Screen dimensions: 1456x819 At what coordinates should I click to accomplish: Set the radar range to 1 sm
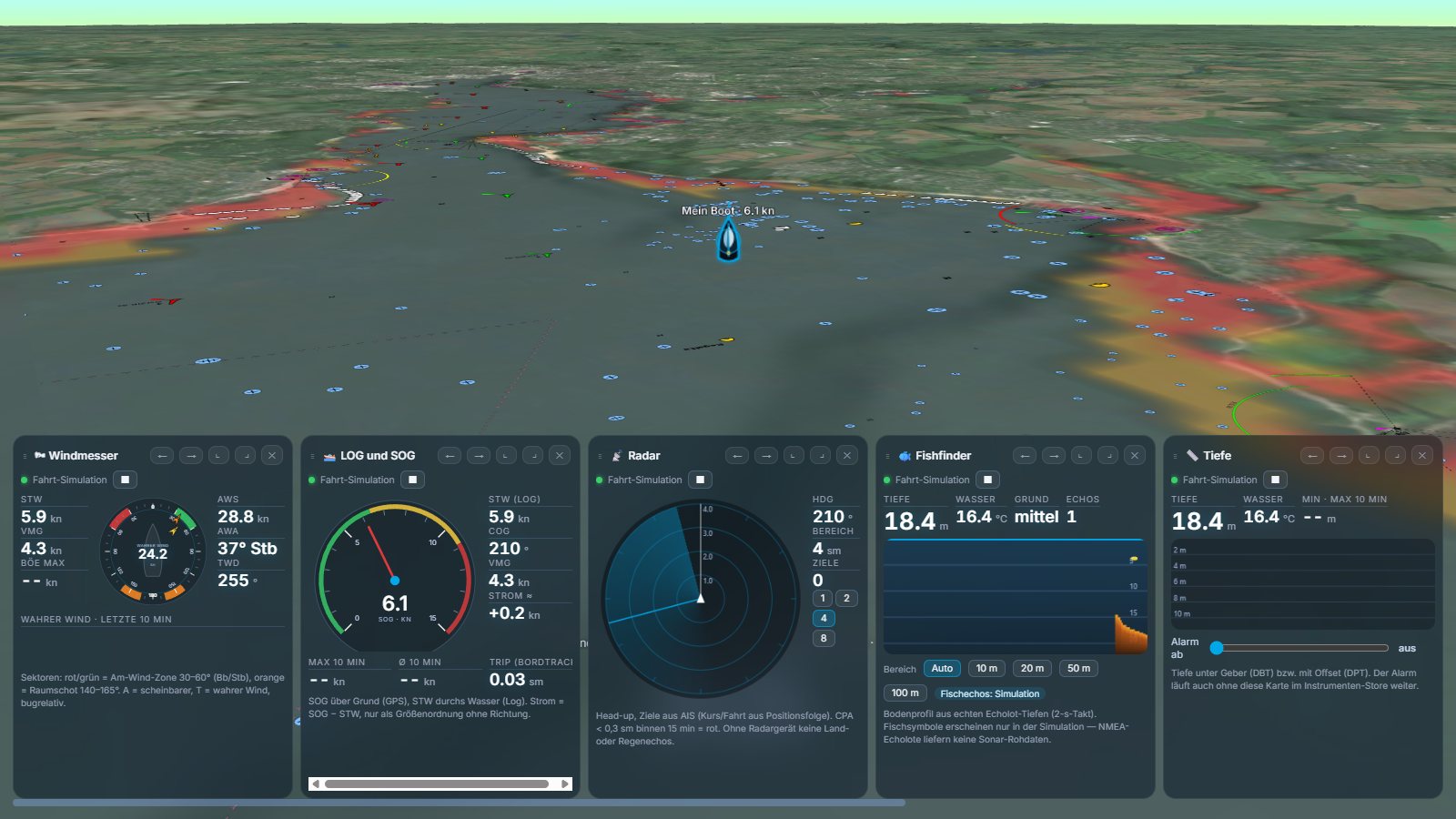(823, 598)
